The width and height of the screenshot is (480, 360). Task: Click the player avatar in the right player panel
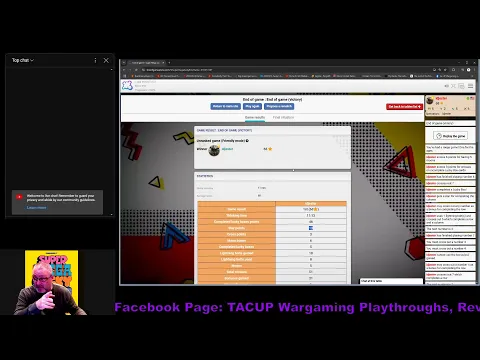tap(430, 100)
